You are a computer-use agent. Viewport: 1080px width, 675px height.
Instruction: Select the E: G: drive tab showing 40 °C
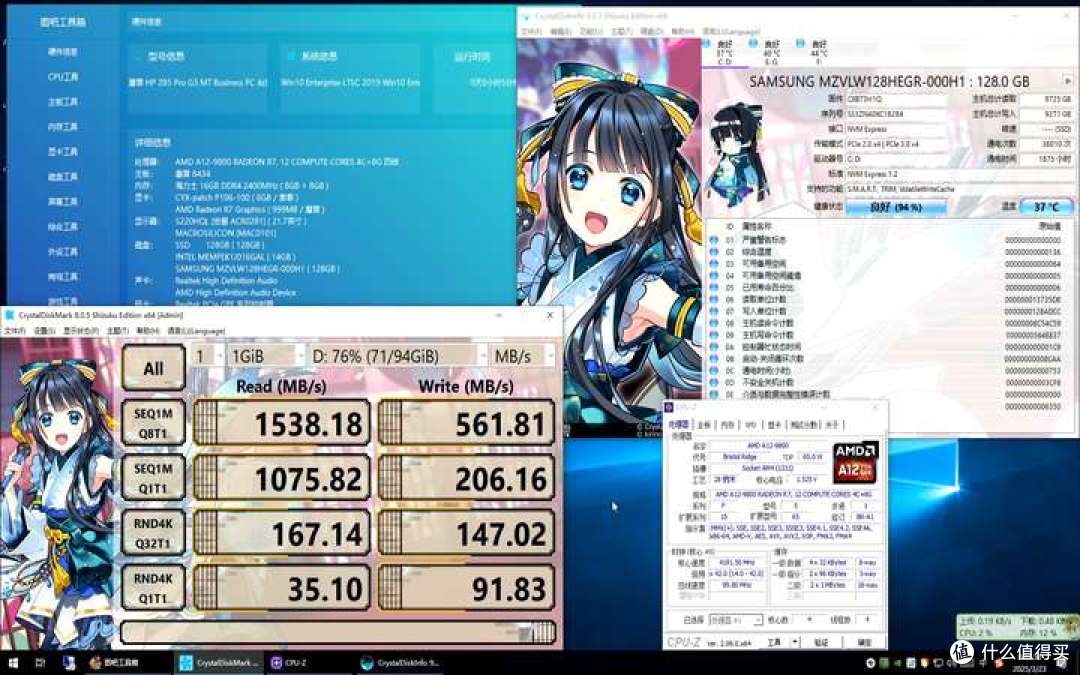(771, 52)
